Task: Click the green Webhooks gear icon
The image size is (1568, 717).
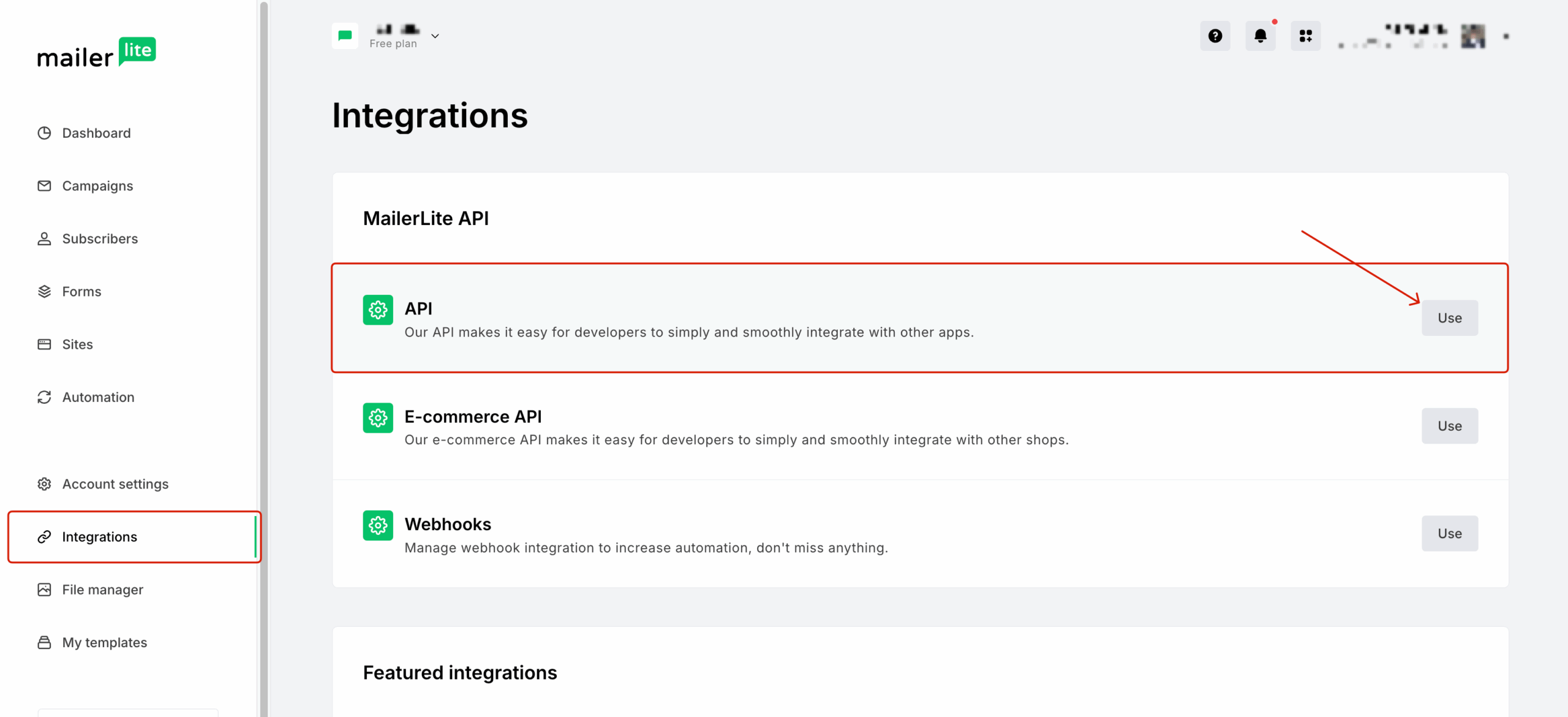Action: coord(378,525)
